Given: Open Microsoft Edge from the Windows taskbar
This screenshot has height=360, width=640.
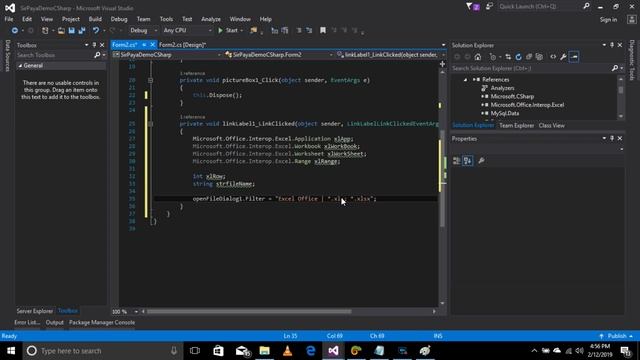Looking at the screenshot, I should (x=311, y=351).
